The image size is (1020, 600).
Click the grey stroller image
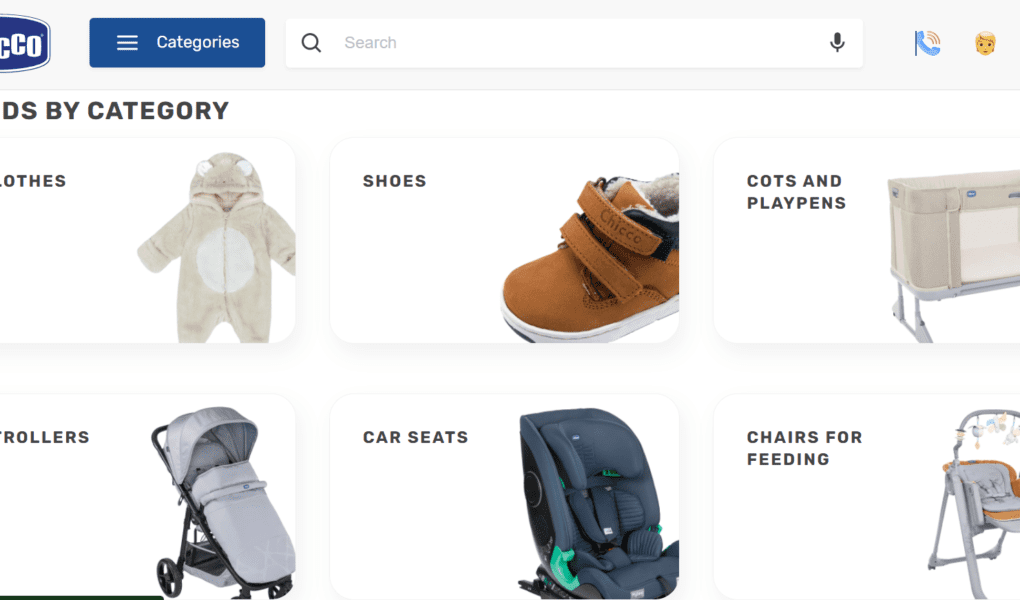pyautogui.click(x=223, y=502)
